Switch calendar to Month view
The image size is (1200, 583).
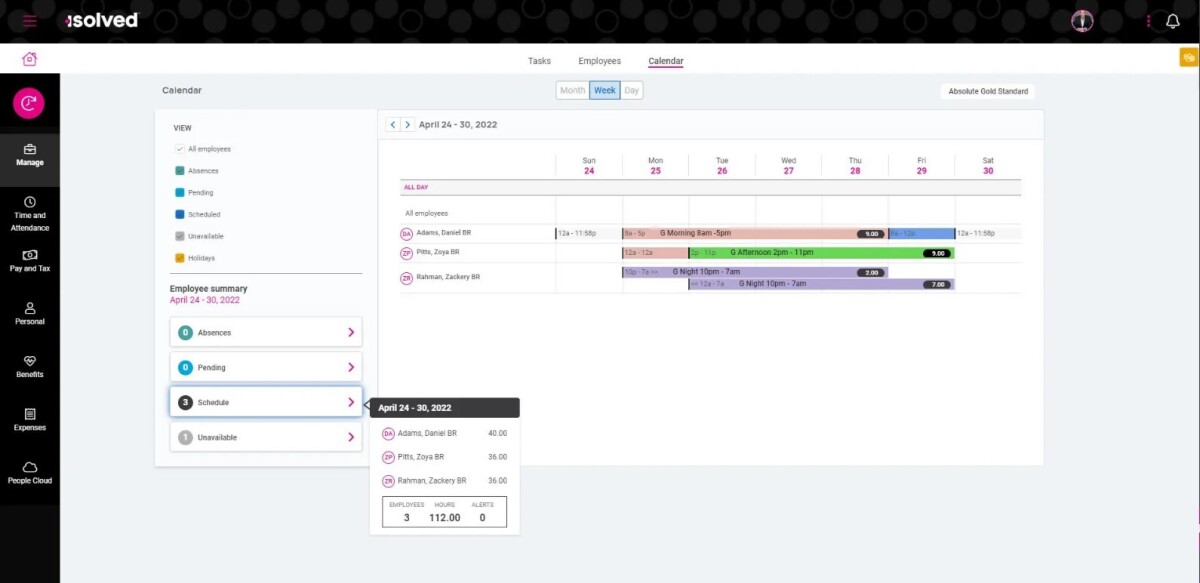[x=572, y=90]
